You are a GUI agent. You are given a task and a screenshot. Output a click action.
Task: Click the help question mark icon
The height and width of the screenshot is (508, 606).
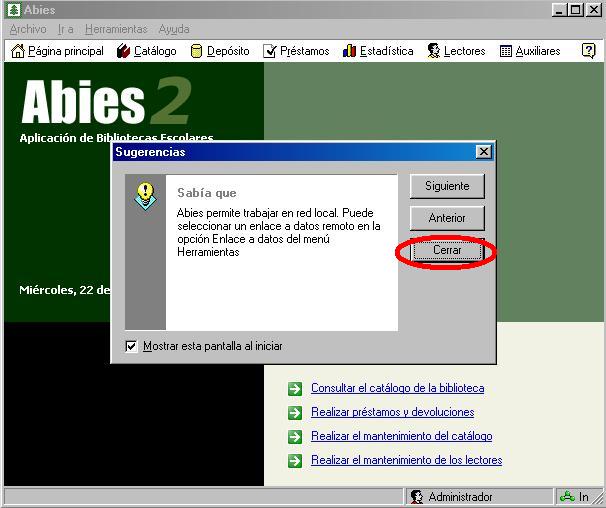click(x=588, y=50)
